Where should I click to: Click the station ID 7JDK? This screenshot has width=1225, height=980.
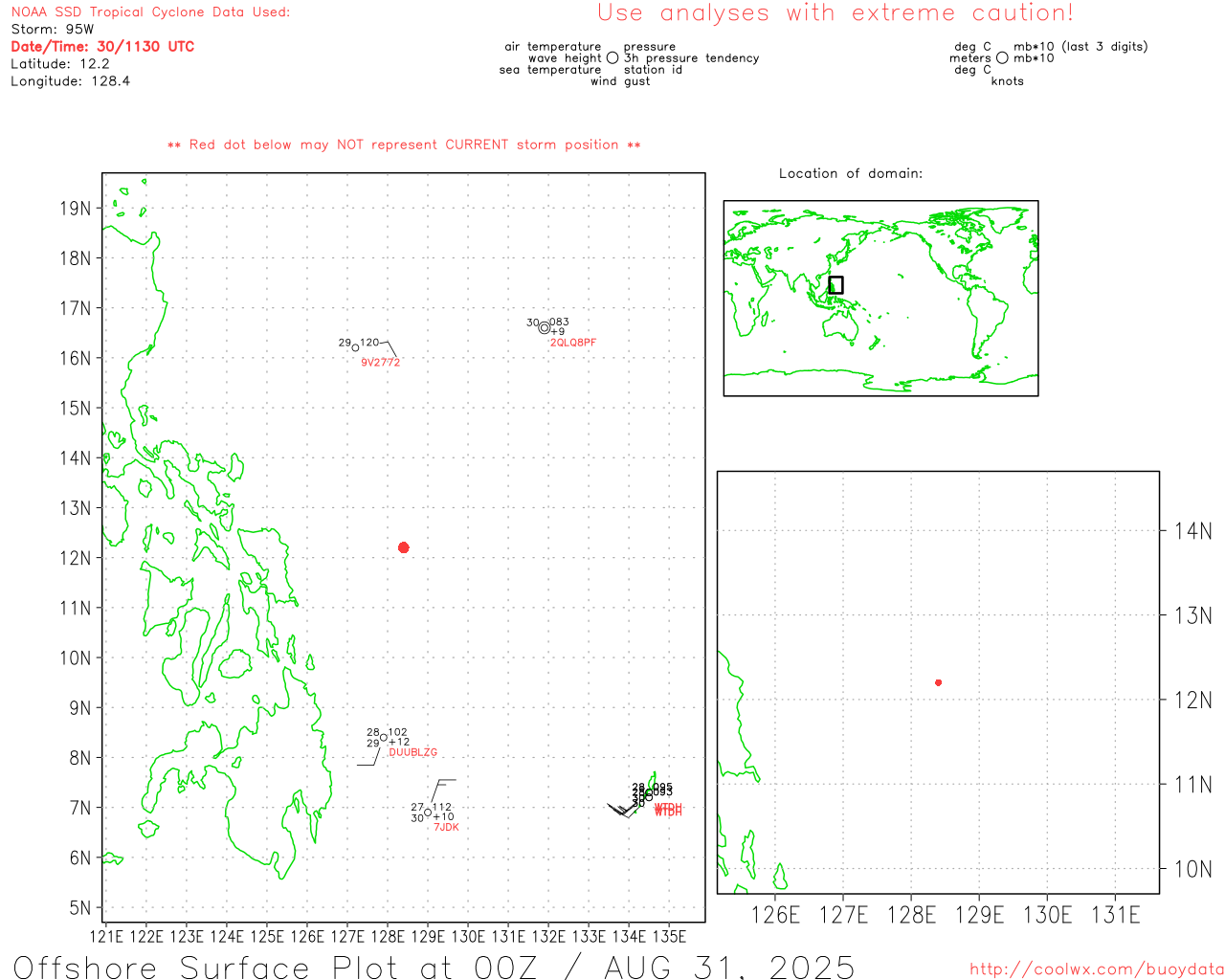pyautogui.click(x=446, y=827)
